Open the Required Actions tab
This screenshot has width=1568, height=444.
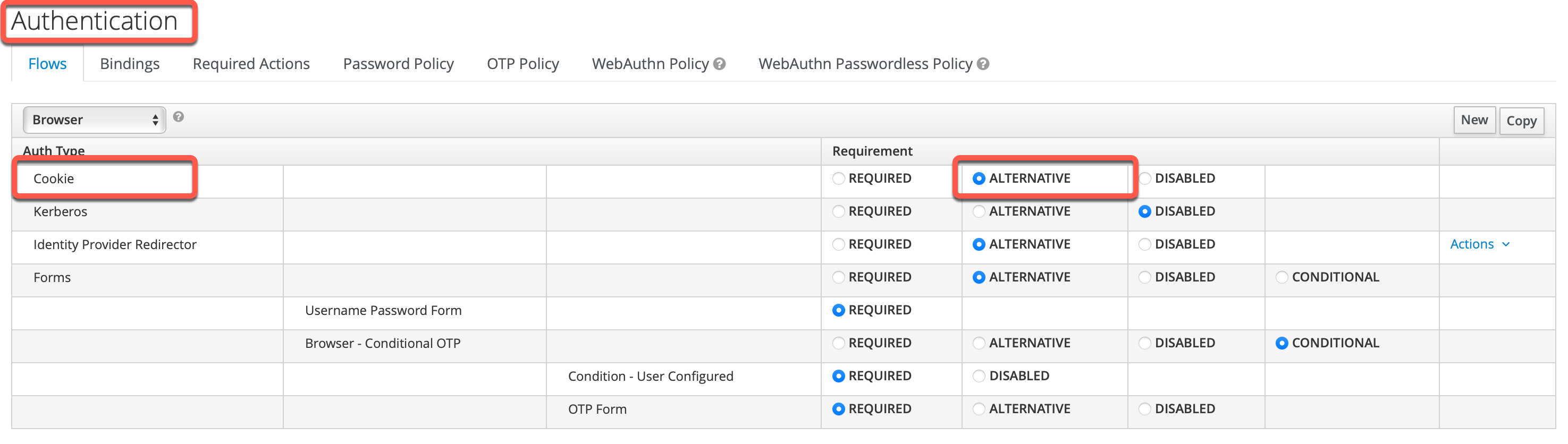coord(251,64)
